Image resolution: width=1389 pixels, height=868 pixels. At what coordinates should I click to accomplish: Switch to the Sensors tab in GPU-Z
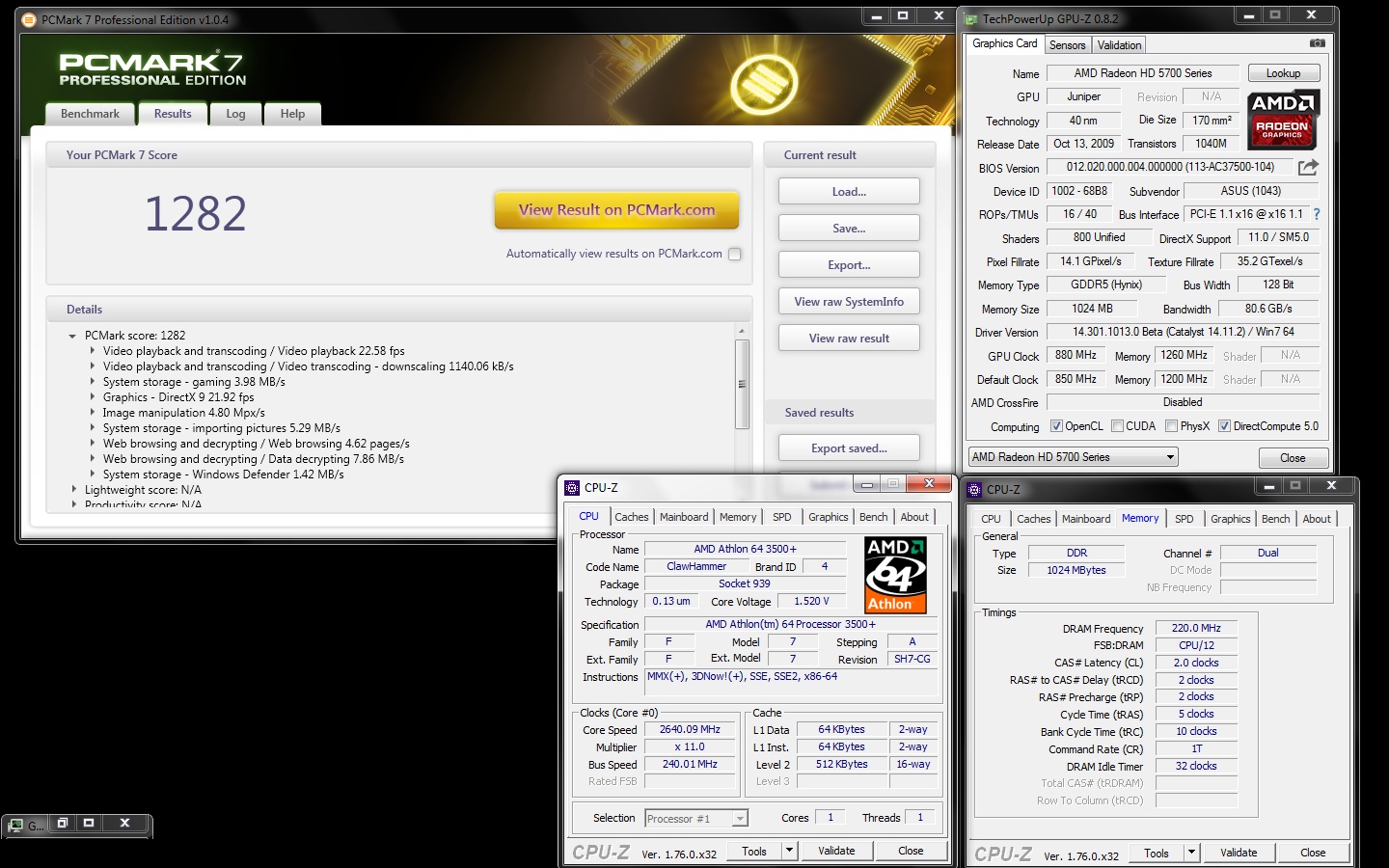1067,45
